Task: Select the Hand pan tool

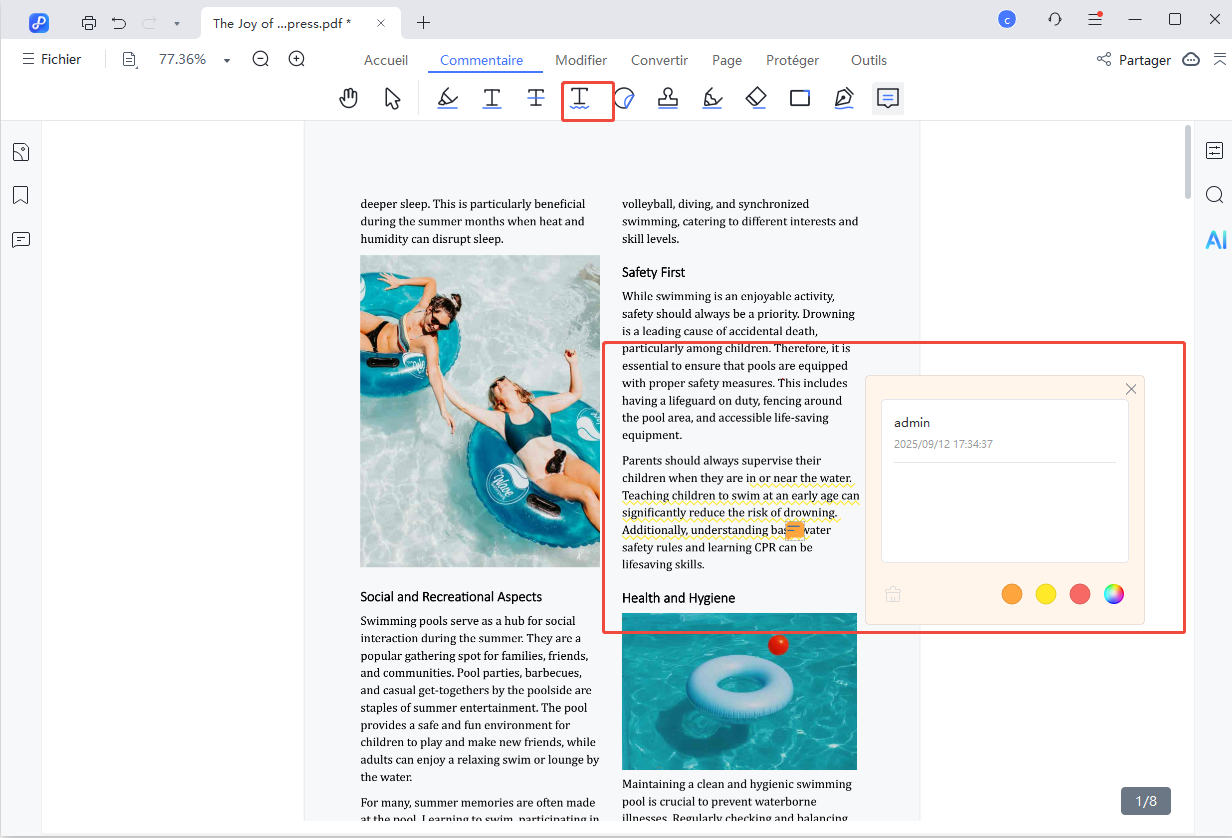Action: [x=348, y=98]
